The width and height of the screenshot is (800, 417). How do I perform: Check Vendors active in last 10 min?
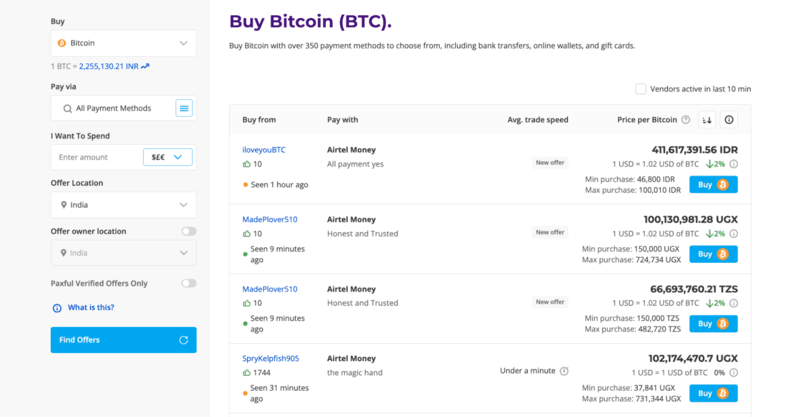coord(640,89)
